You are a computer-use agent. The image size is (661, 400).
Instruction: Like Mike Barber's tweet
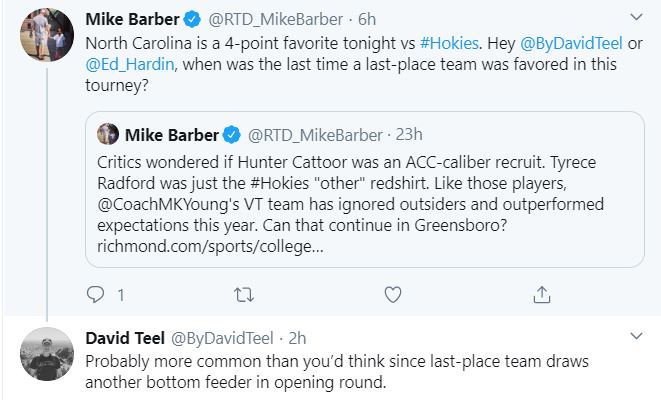(x=394, y=295)
